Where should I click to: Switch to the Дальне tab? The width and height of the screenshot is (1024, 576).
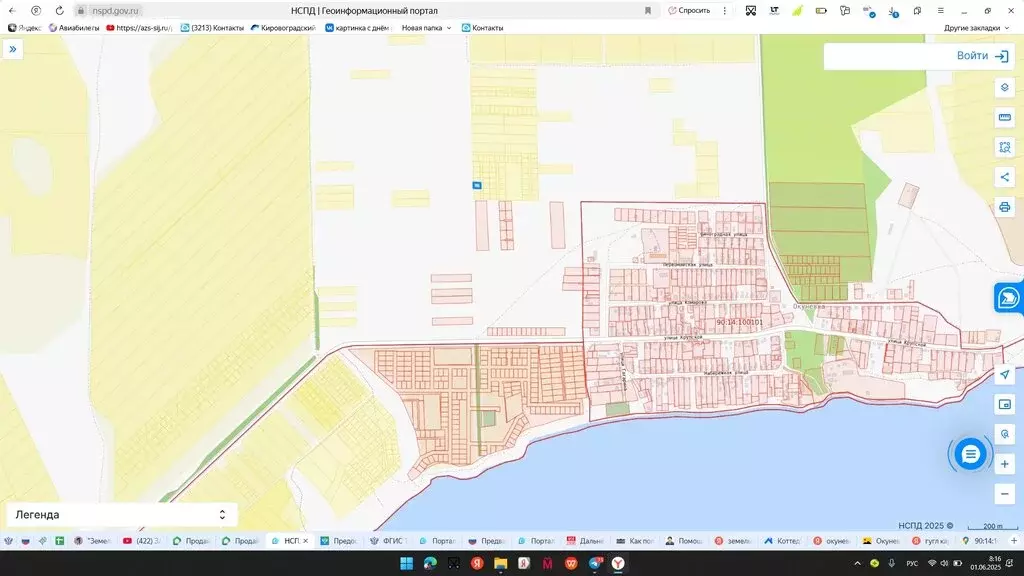click(x=585, y=541)
